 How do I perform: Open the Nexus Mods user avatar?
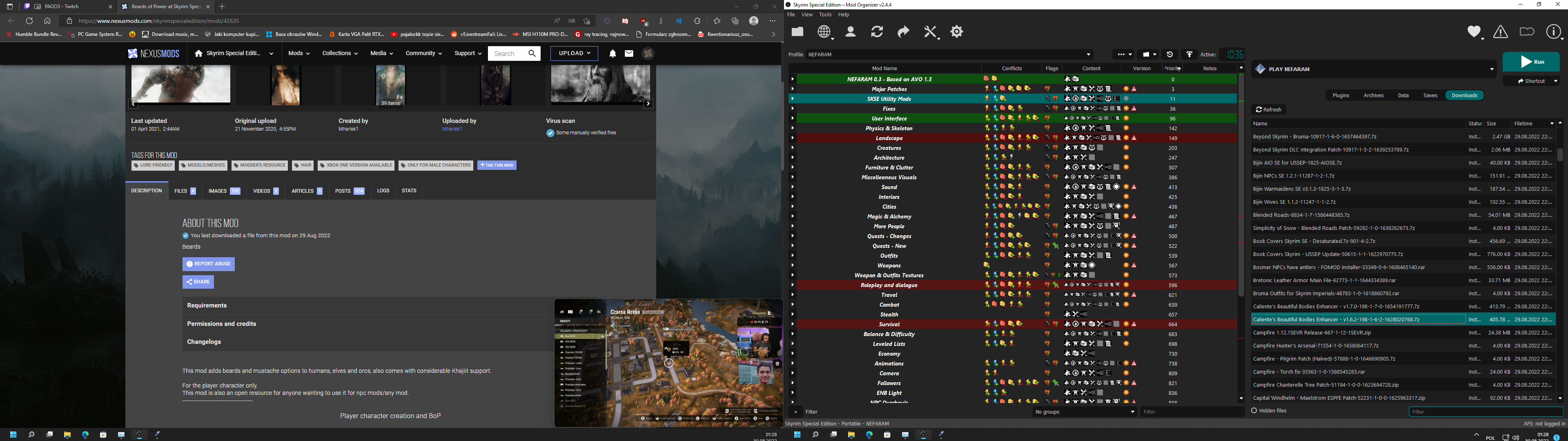coord(648,53)
